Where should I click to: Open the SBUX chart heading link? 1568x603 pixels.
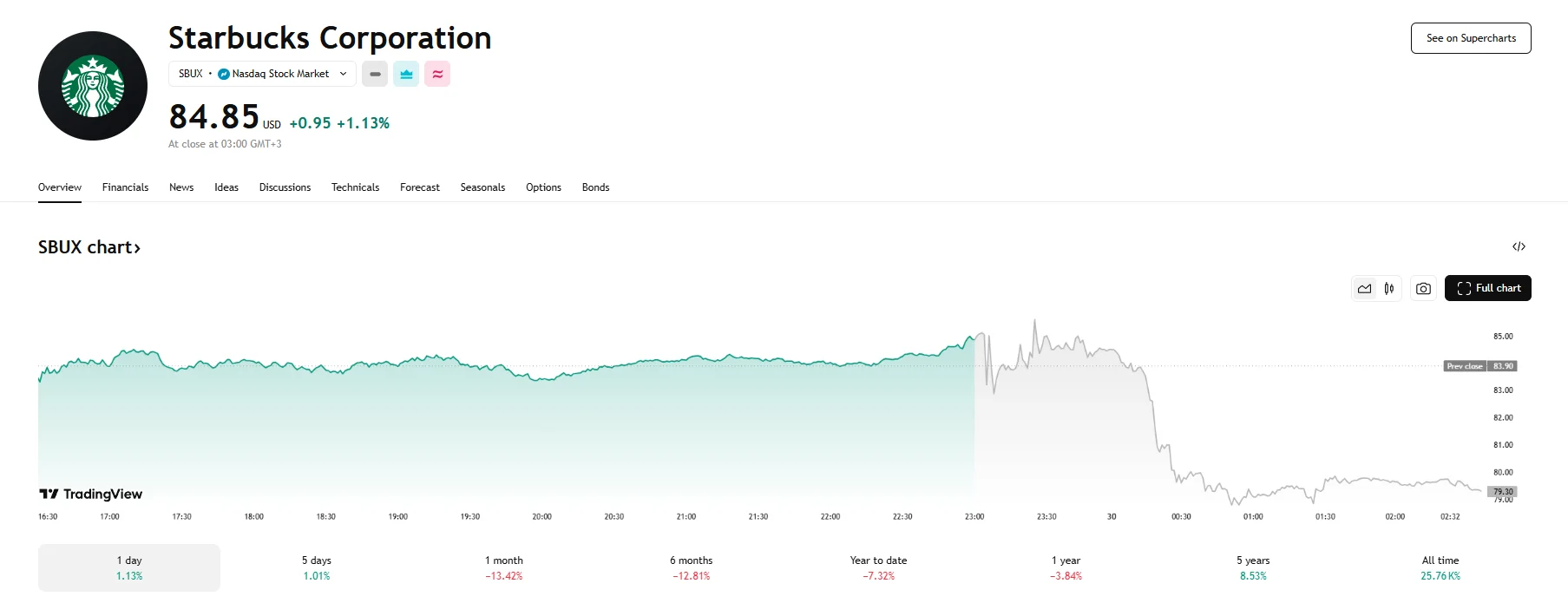point(89,247)
